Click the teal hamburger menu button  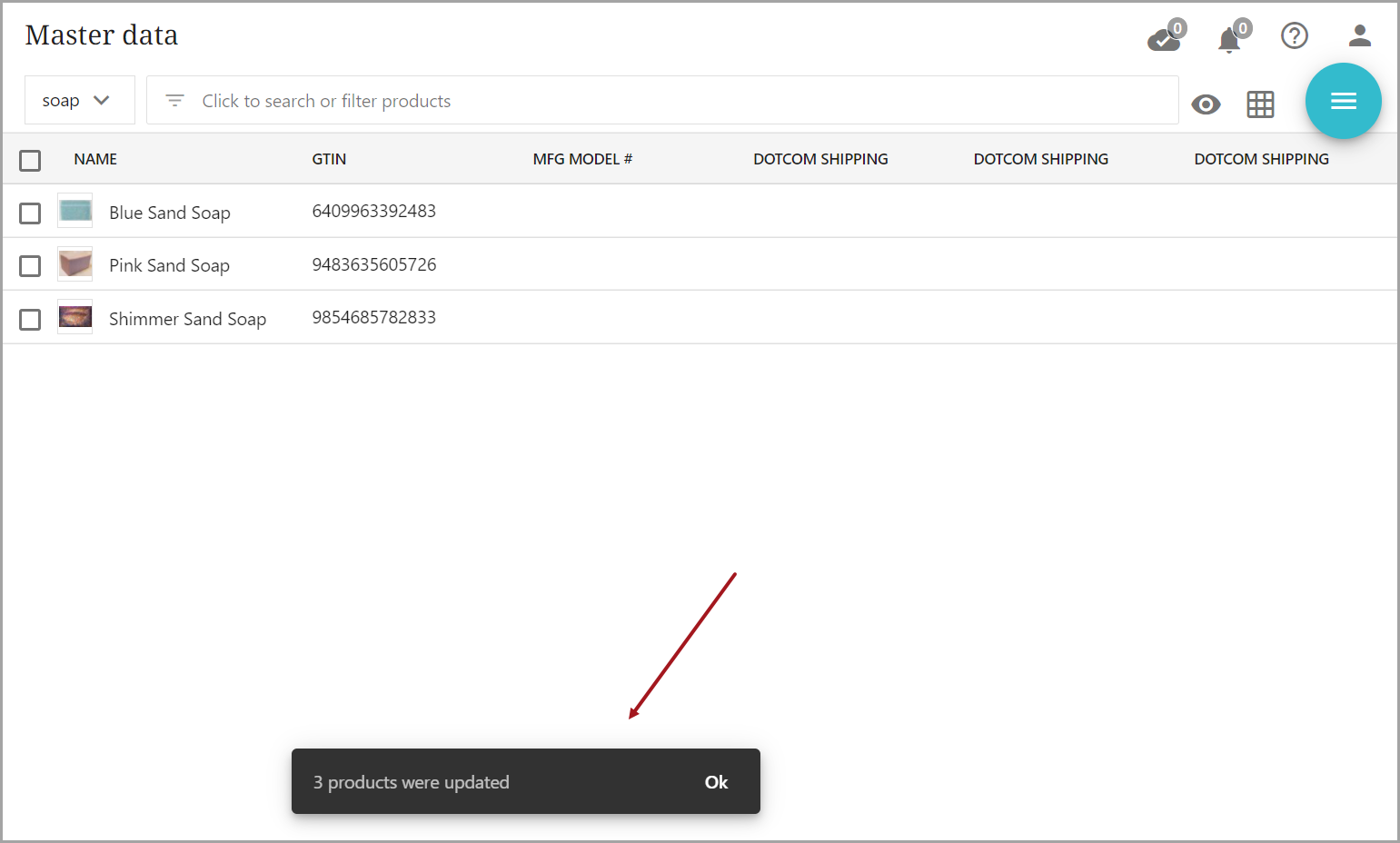pos(1343,101)
